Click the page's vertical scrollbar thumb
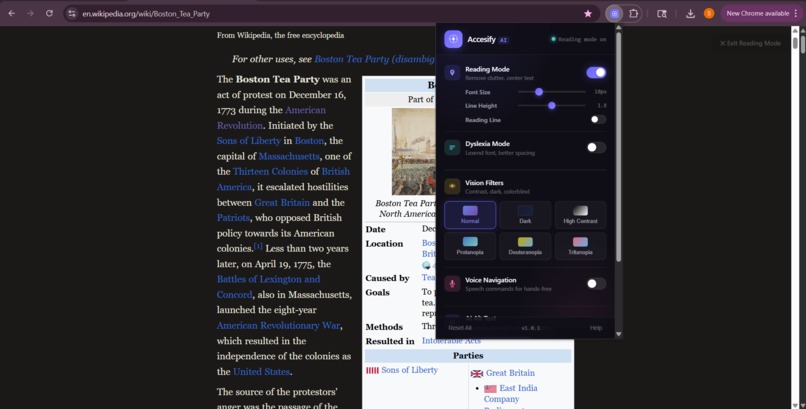Image resolution: width=806 pixels, height=409 pixels. click(x=795, y=43)
